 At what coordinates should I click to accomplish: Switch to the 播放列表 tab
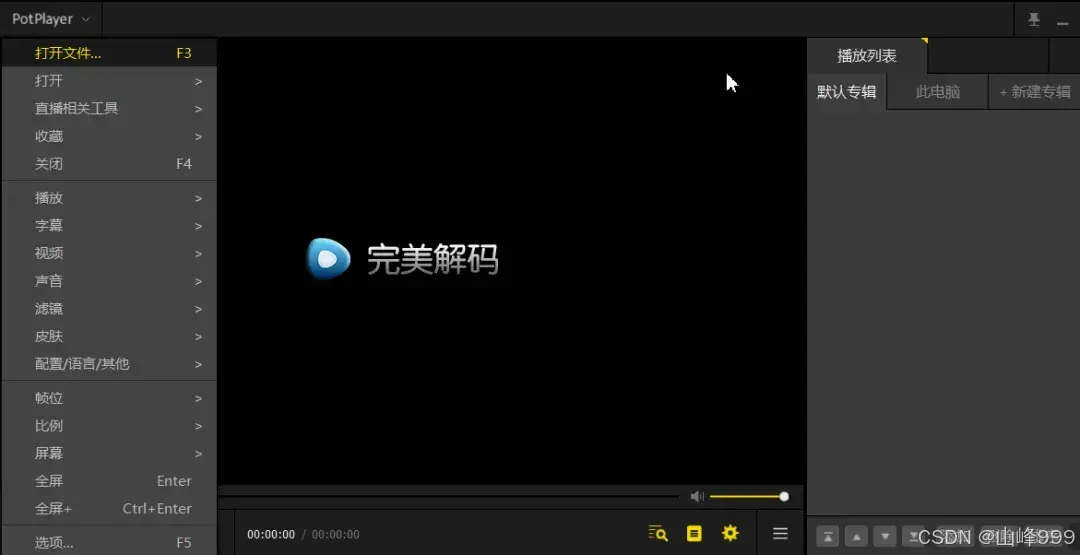[867, 56]
